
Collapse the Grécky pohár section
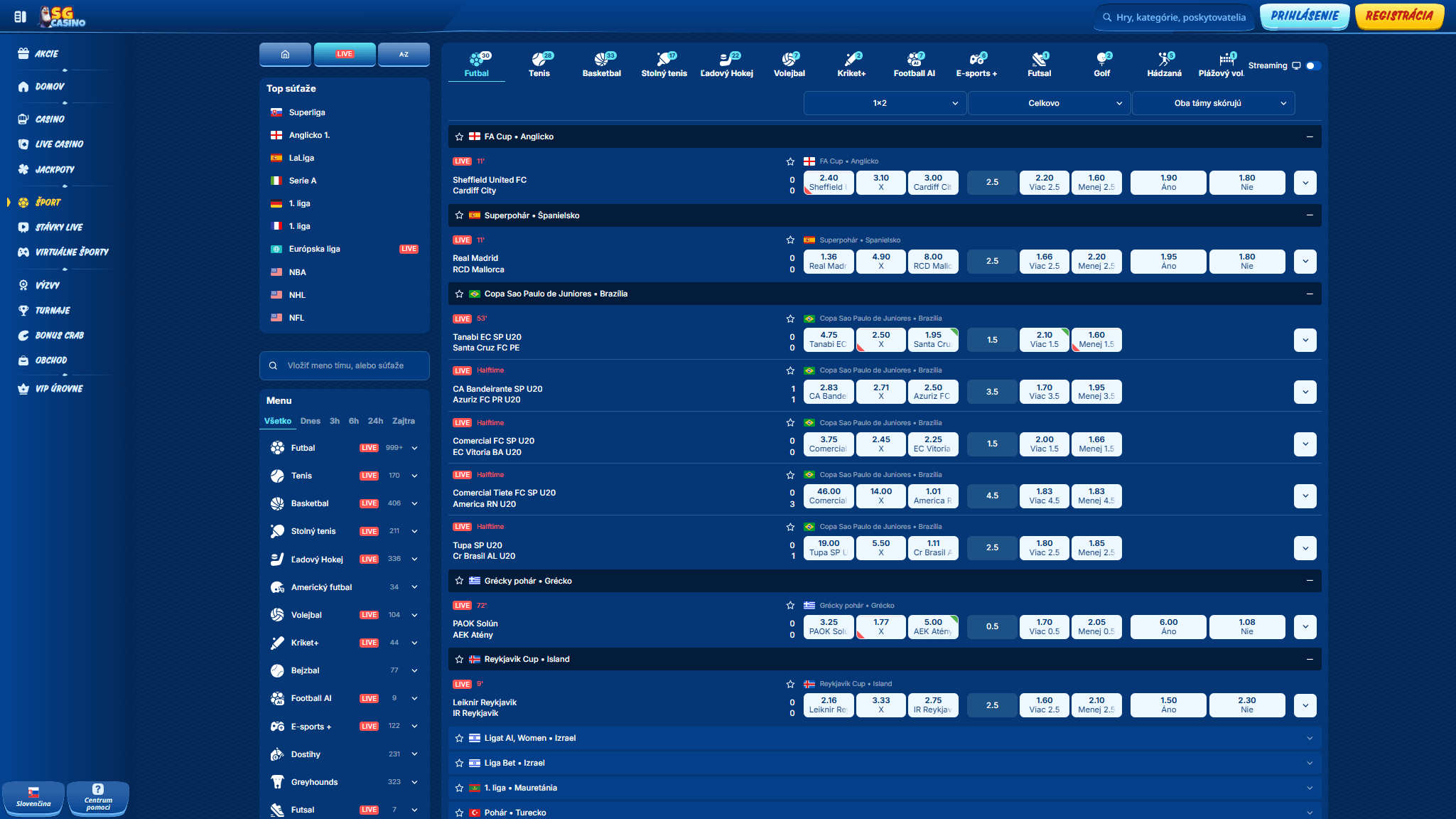(x=1308, y=580)
